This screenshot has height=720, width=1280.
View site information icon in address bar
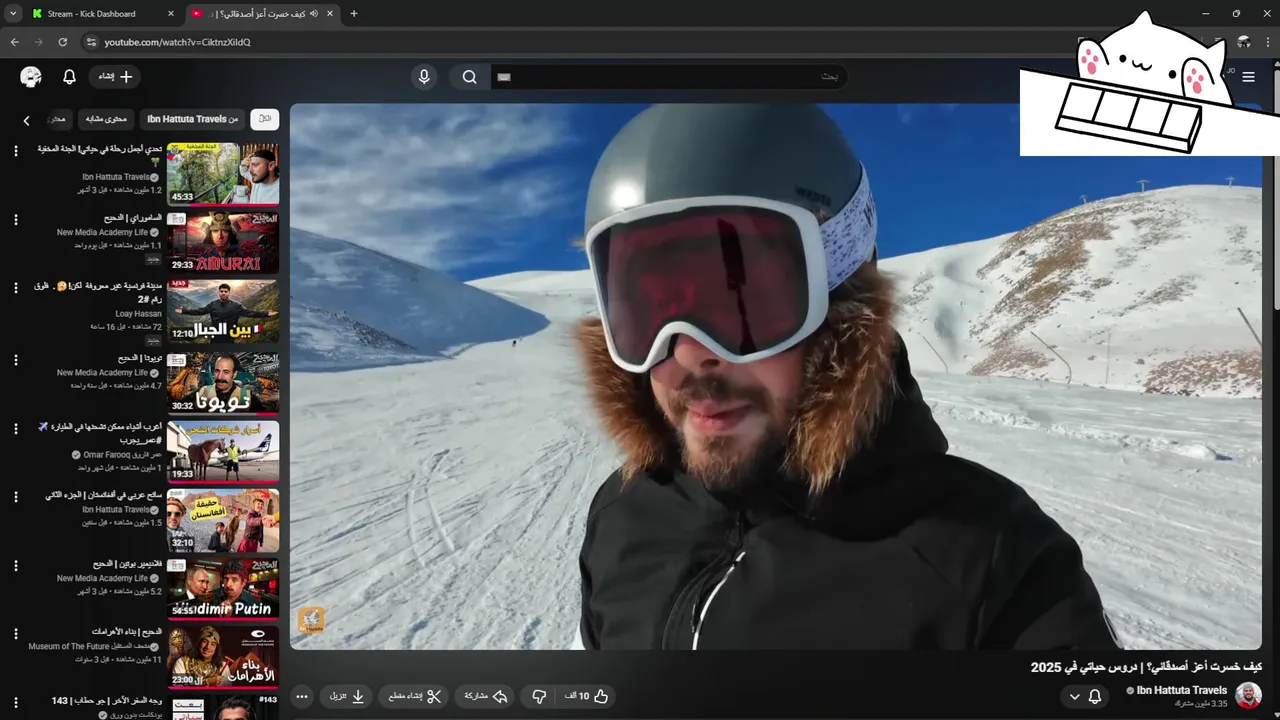91,42
